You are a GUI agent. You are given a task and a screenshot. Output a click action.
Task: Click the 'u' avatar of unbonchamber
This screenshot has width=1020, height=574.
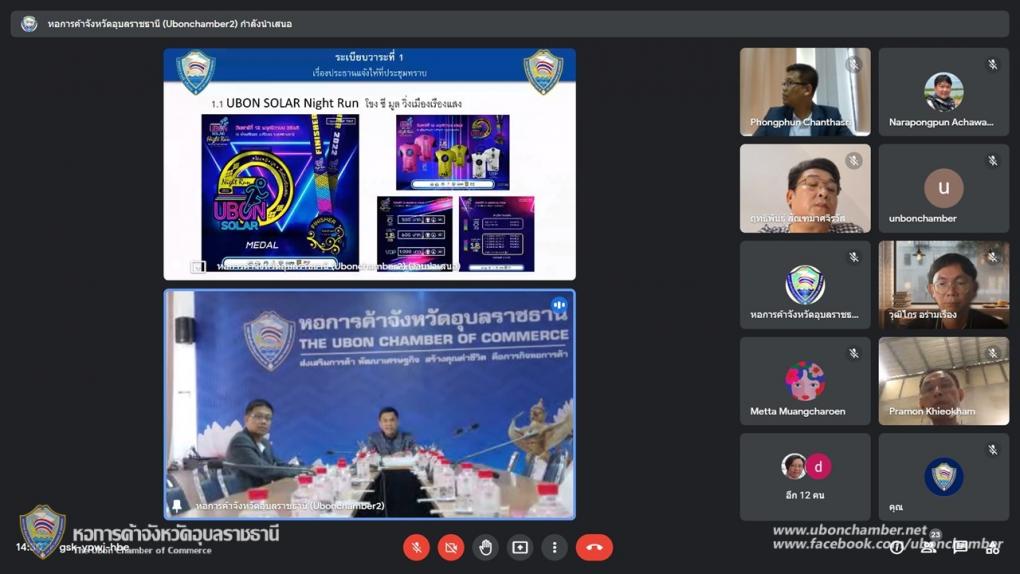(944, 187)
